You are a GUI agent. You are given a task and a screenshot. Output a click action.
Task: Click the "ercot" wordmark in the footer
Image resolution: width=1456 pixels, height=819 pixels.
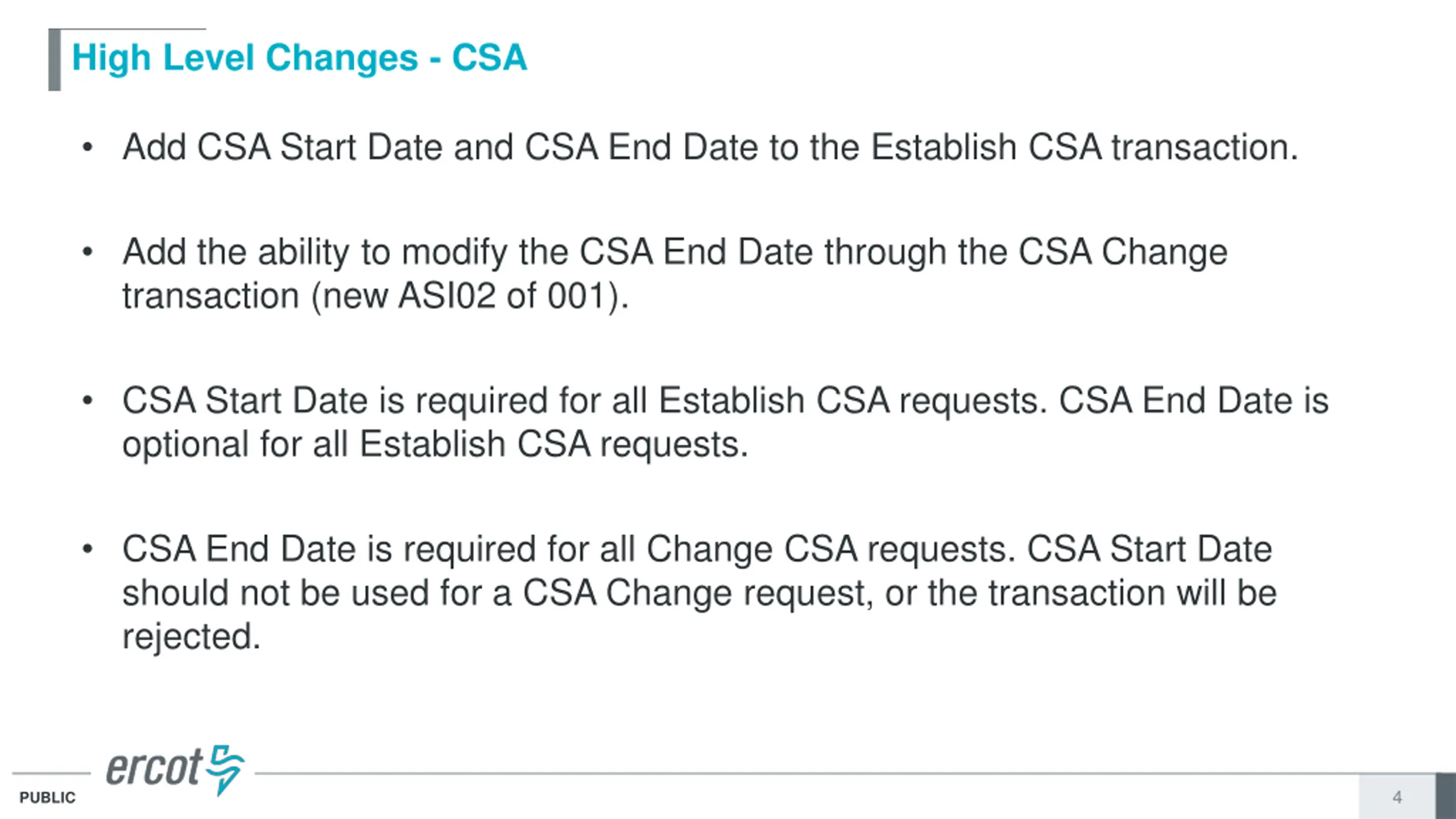pyautogui.click(x=154, y=768)
